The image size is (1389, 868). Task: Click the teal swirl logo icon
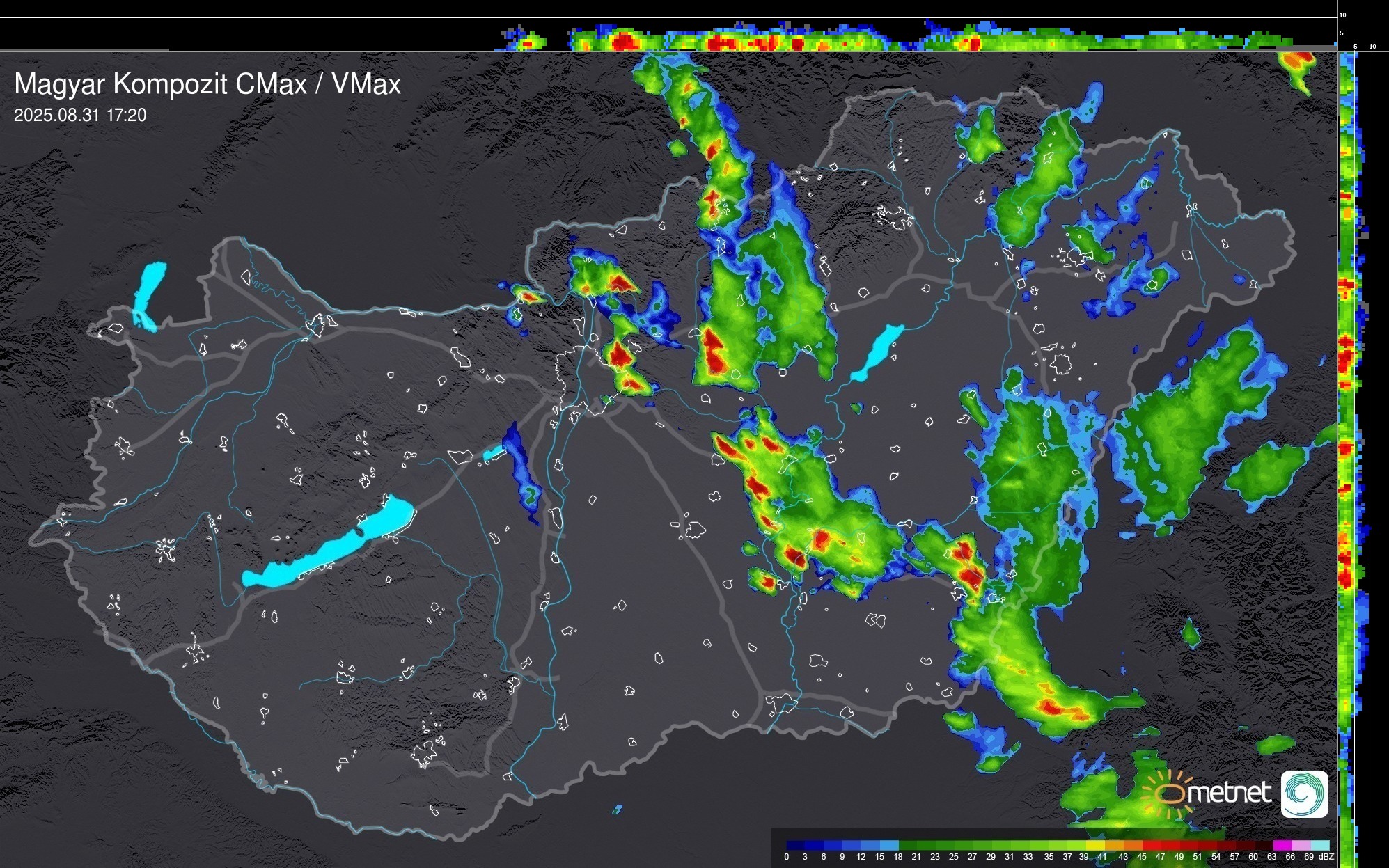click(x=1305, y=794)
